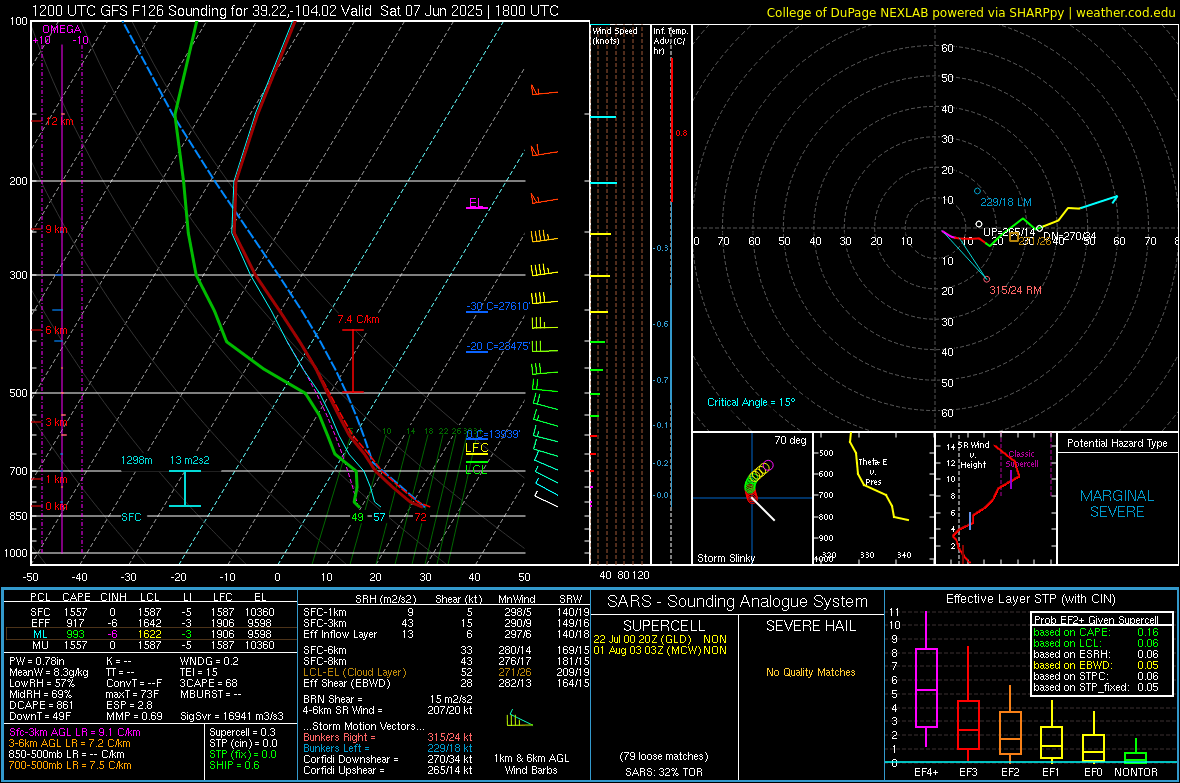Click the Supercell = 0.3 value
Viewport: 1180px width, 783px height.
(242, 732)
